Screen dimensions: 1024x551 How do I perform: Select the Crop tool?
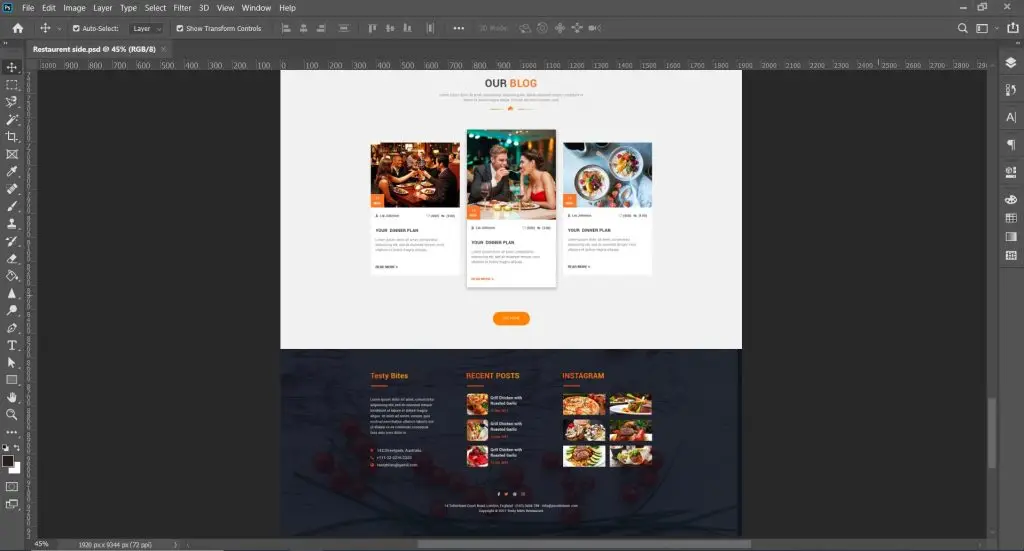[x=12, y=137]
